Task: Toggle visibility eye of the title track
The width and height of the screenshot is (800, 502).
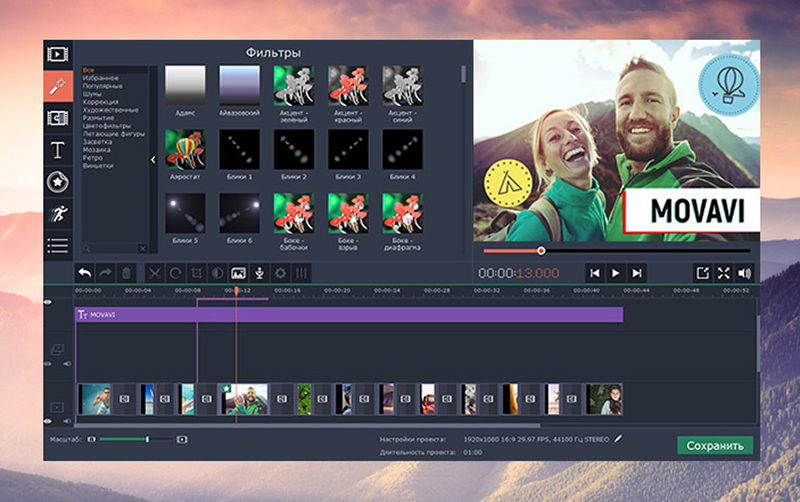Action: [47, 302]
